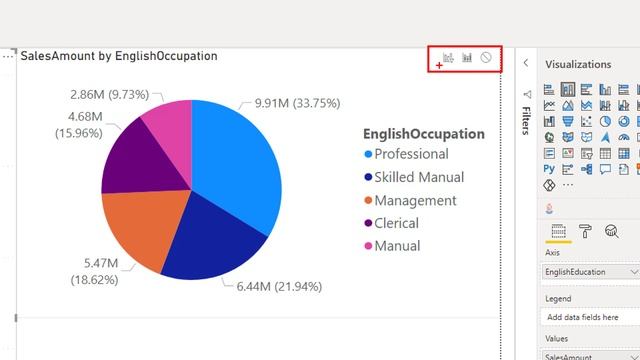The width and height of the screenshot is (640, 360).
Task: Insert the multi-row card visual
Action: tap(549, 153)
